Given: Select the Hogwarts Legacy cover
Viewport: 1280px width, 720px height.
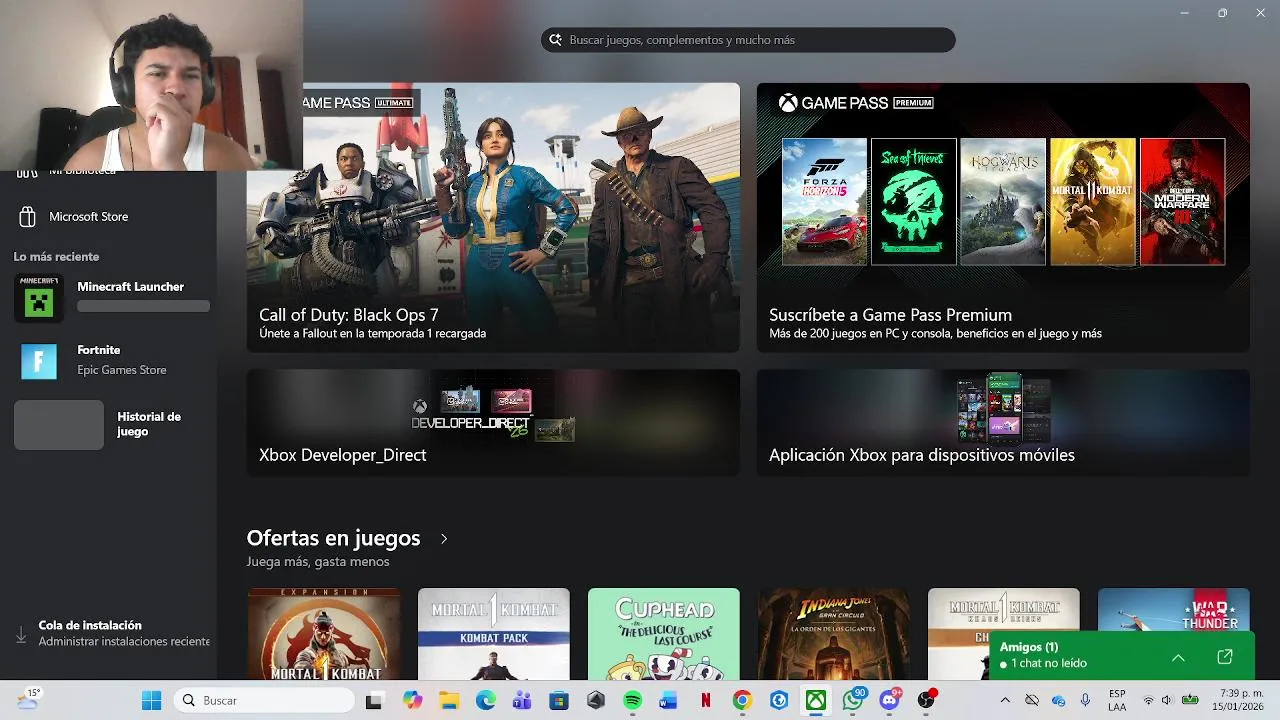Looking at the screenshot, I should (x=1003, y=202).
